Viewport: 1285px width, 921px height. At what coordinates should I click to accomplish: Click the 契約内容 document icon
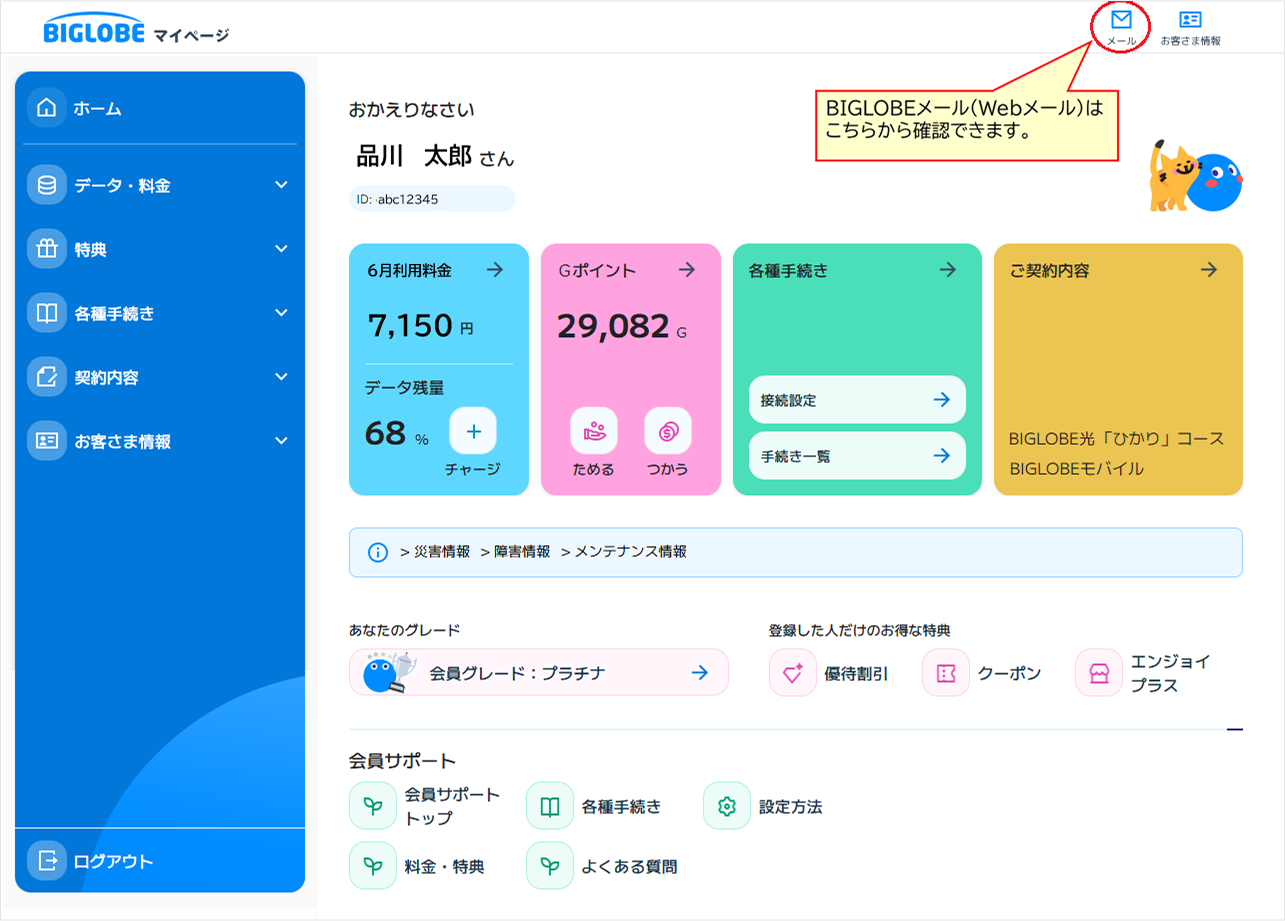tap(46, 377)
